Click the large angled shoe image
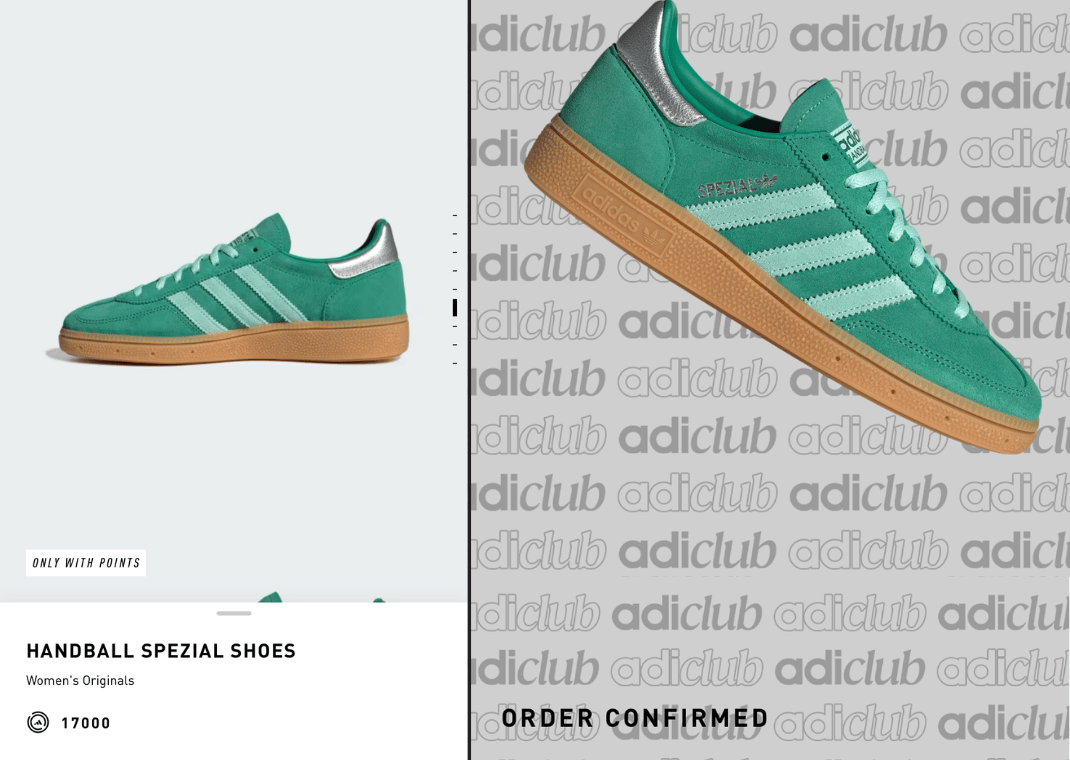The image size is (1070, 760). (785, 225)
